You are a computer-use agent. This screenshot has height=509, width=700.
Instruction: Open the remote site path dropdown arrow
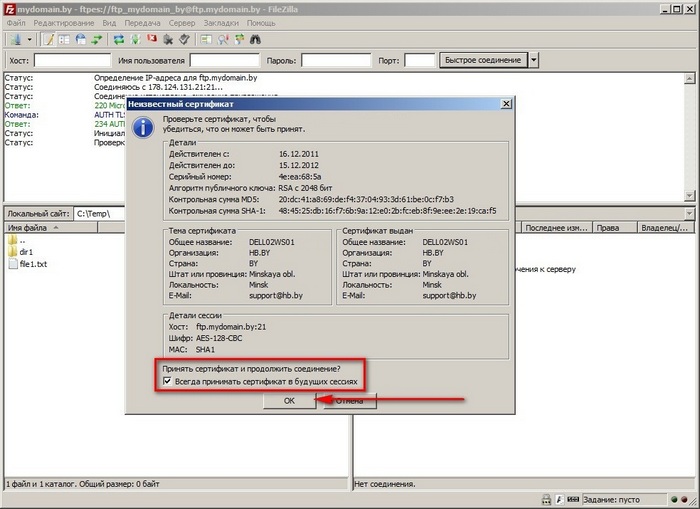pos(689,214)
